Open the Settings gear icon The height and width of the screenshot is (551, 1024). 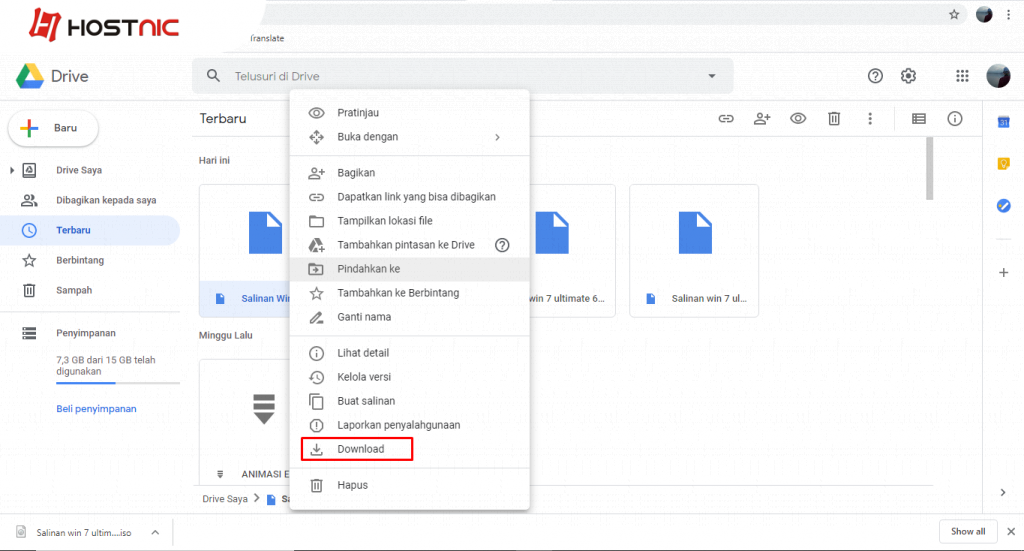click(x=908, y=76)
